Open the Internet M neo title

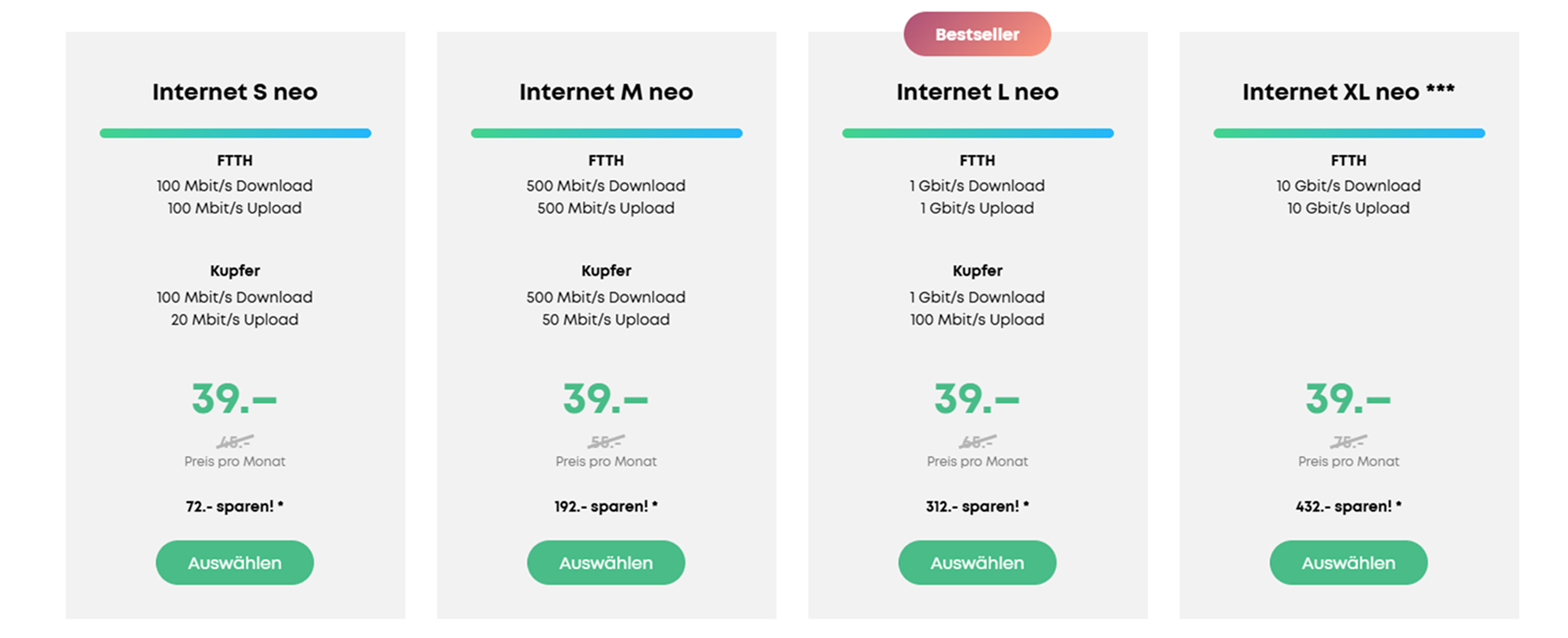pos(605,92)
